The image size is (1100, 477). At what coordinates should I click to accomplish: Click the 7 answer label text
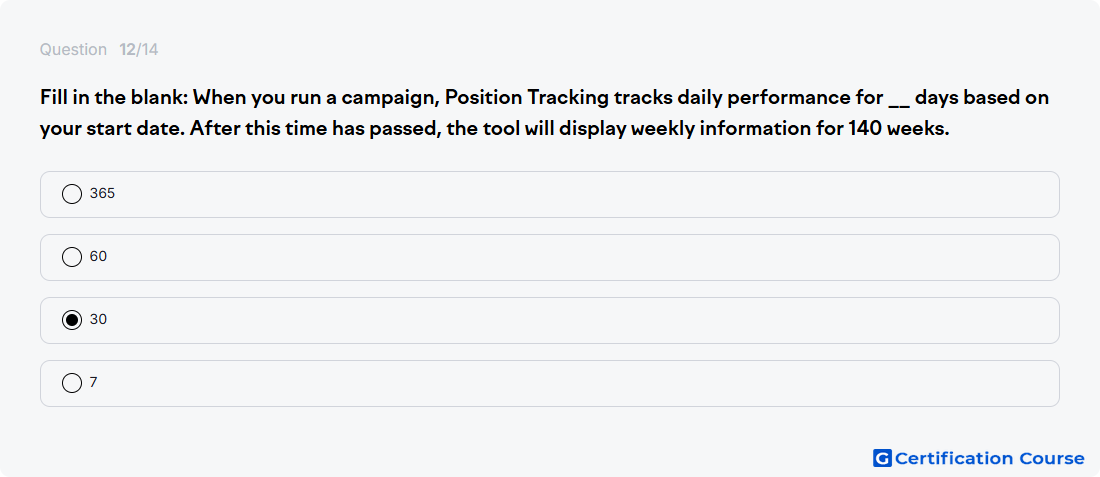(x=93, y=383)
